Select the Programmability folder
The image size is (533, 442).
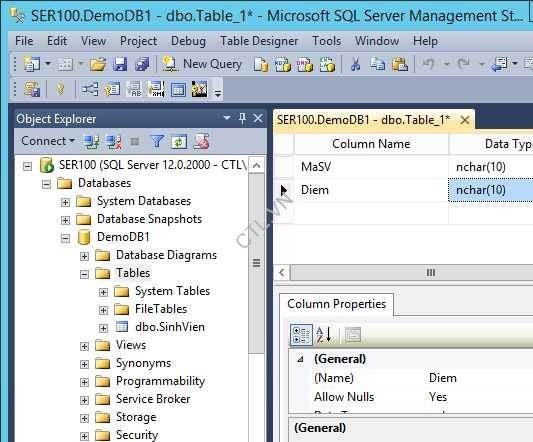(160, 381)
